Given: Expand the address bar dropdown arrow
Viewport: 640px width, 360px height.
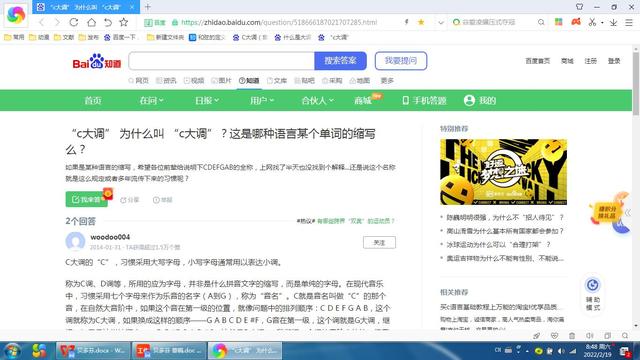Looking at the screenshot, I should coord(441,23).
